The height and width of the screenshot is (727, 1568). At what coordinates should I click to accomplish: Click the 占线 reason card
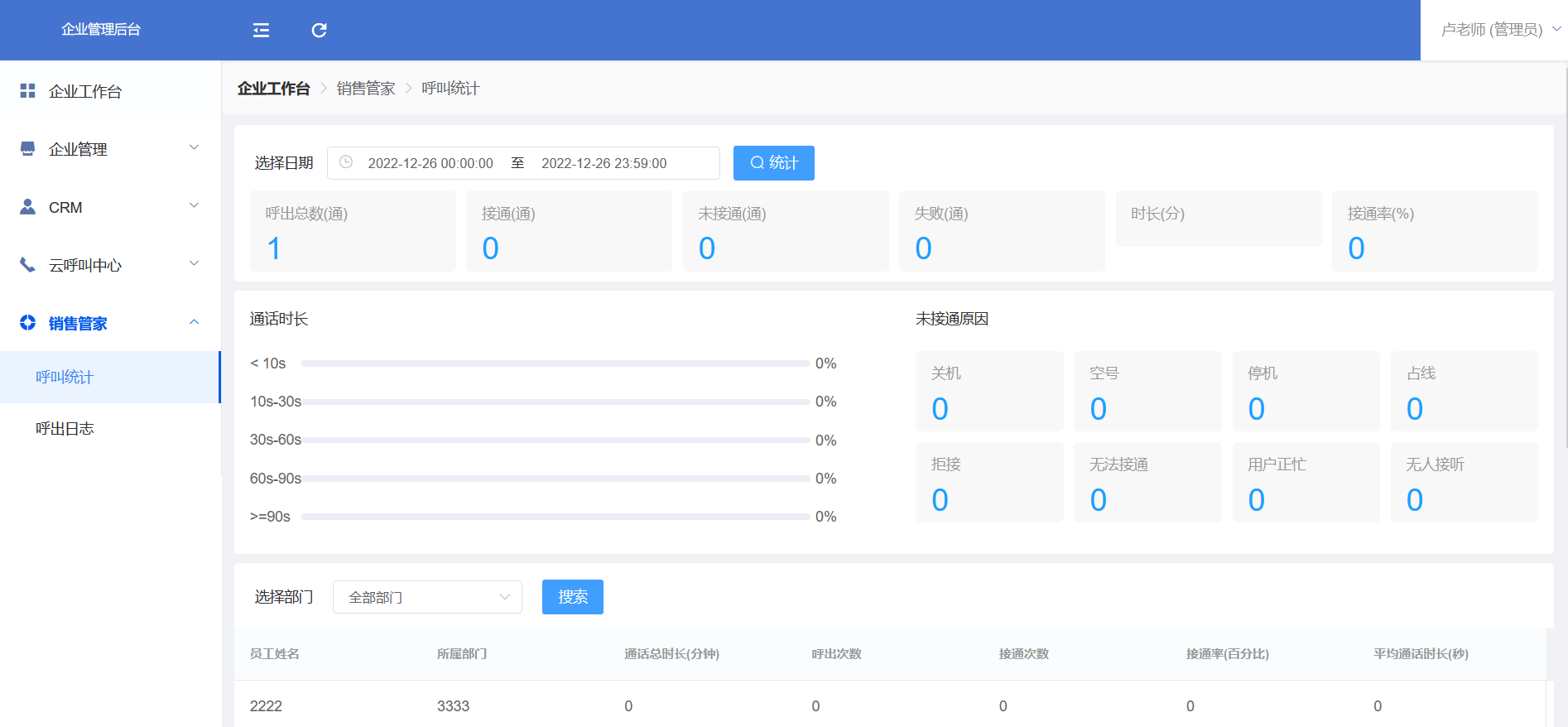(1465, 391)
